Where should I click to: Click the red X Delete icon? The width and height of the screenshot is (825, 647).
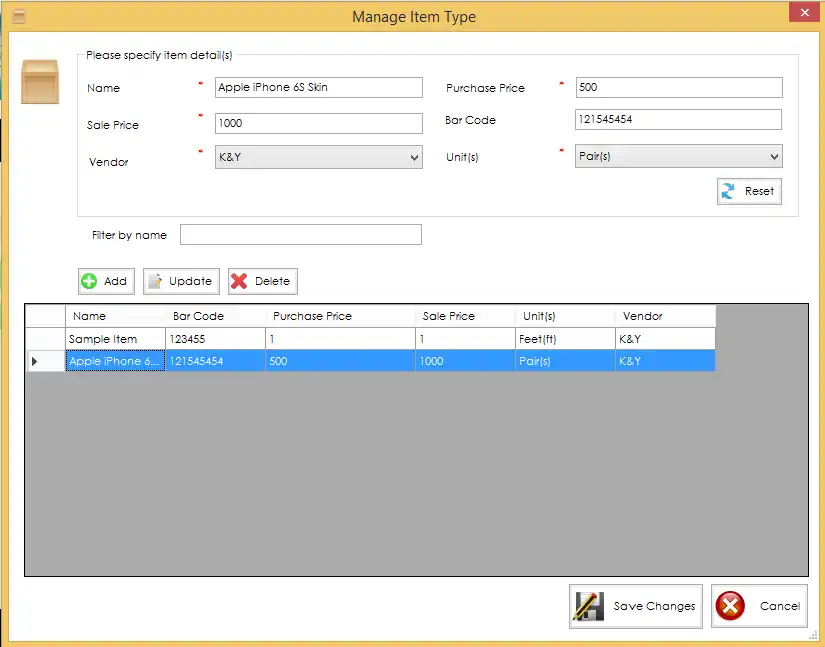tap(239, 281)
